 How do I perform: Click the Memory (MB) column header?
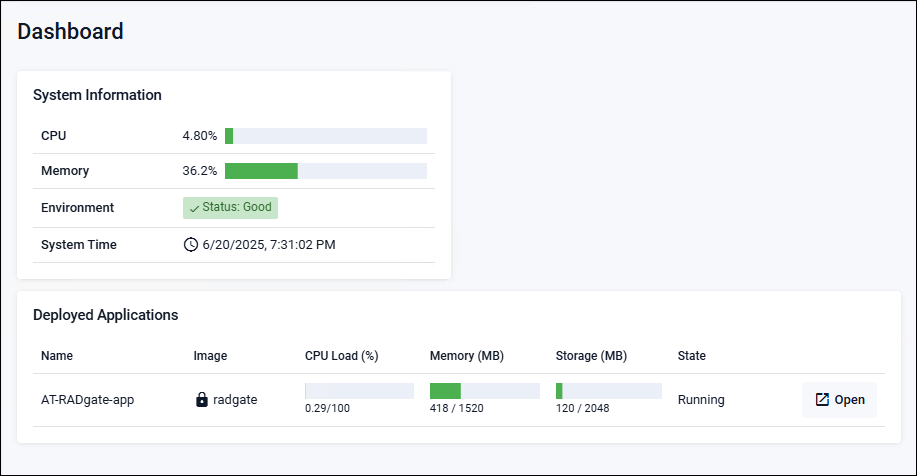465,355
